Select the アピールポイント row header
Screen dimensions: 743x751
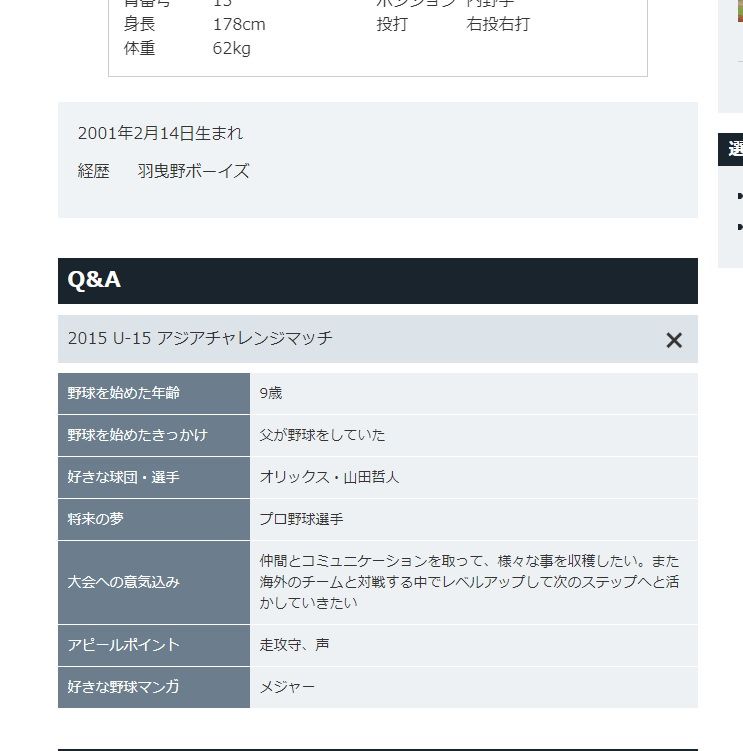click(154, 645)
